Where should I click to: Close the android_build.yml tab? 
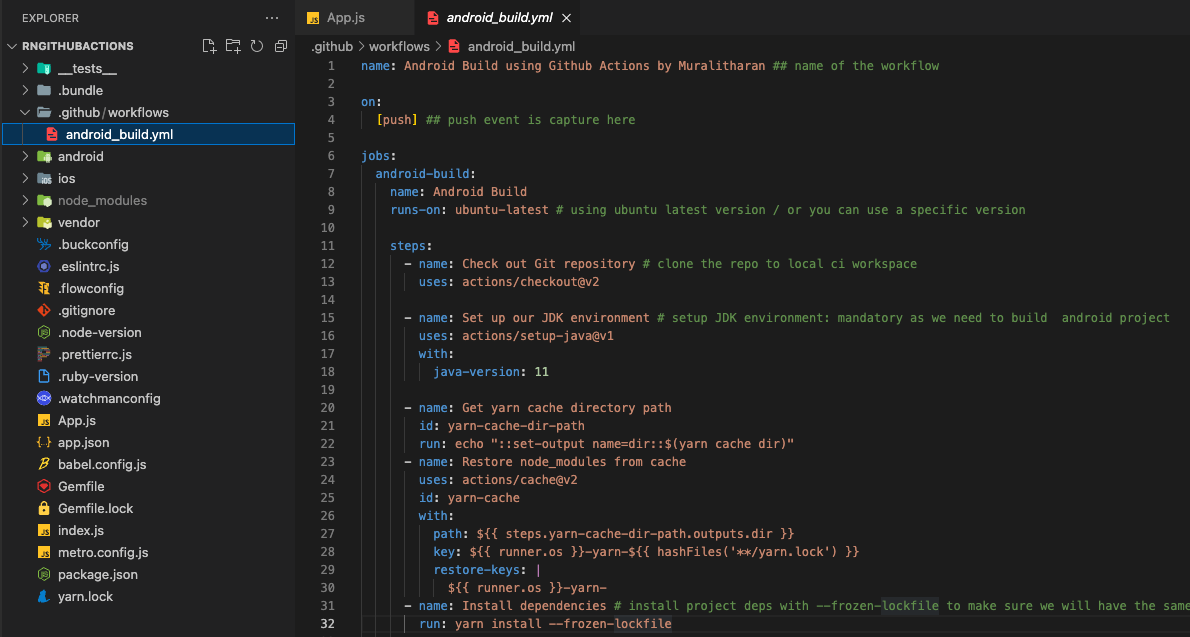click(x=566, y=18)
